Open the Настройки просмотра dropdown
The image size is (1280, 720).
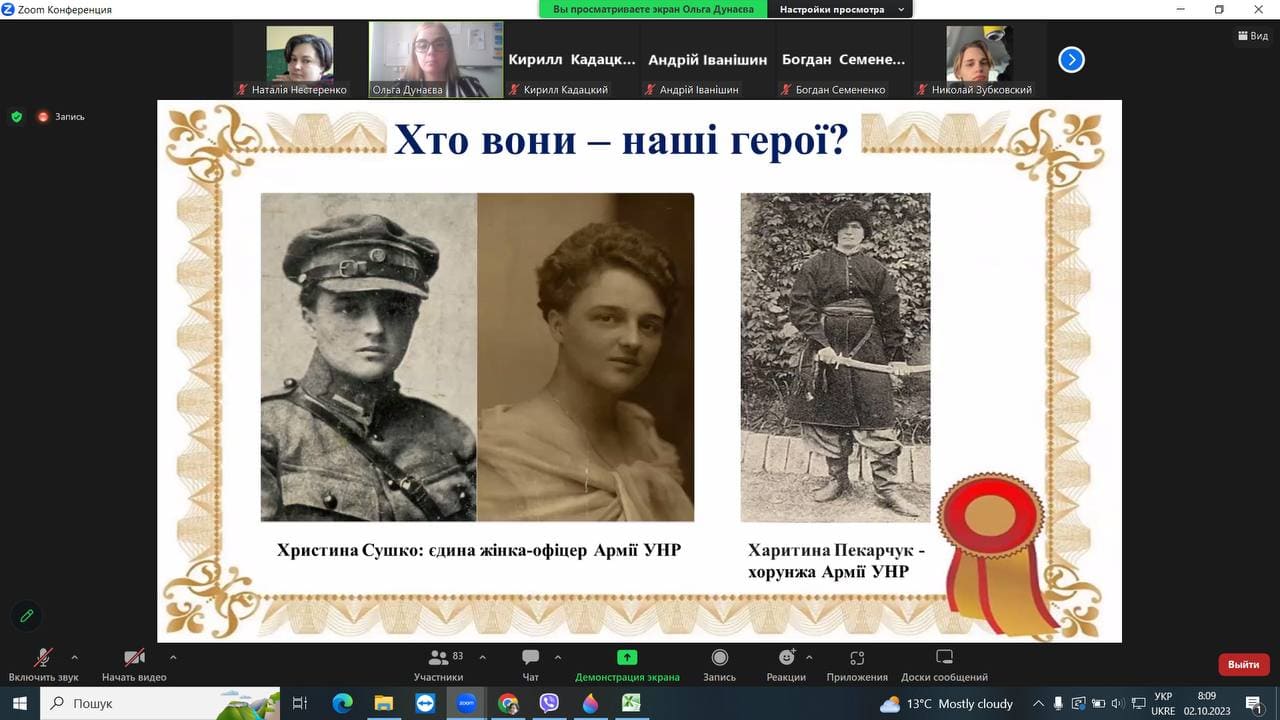(840, 9)
